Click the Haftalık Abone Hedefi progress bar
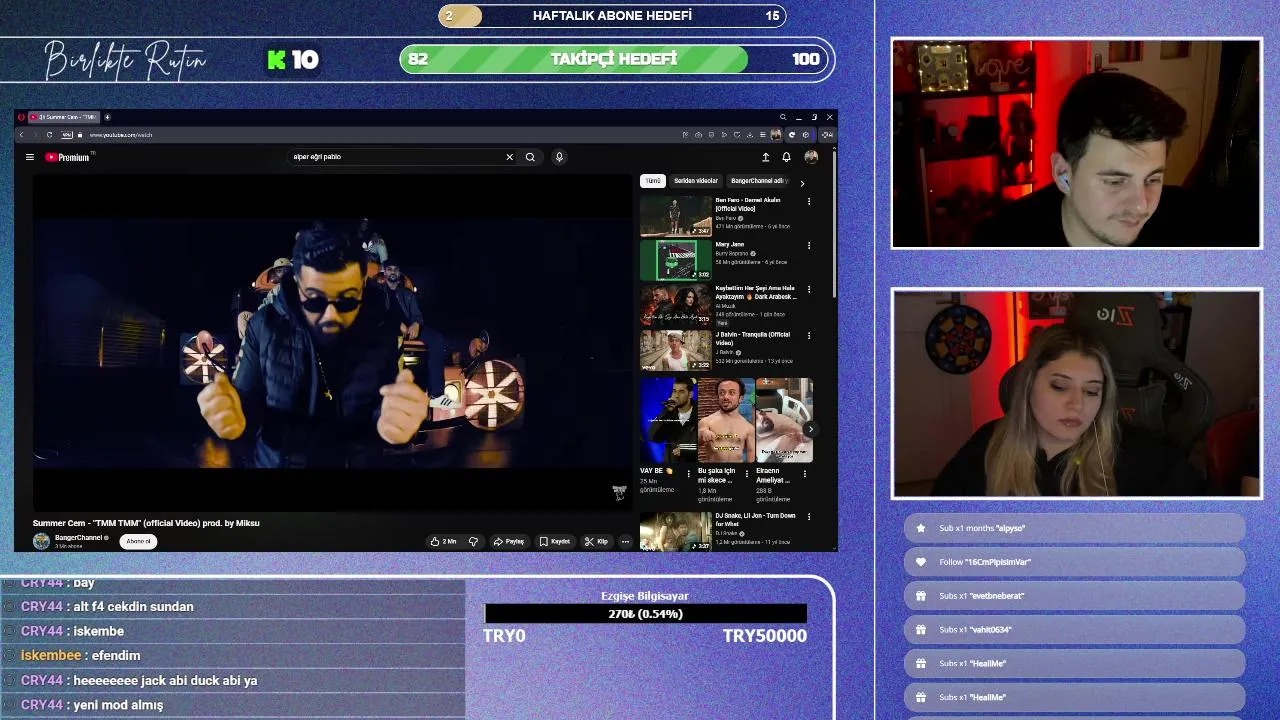The width and height of the screenshot is (1280, 720). point(612,16)
